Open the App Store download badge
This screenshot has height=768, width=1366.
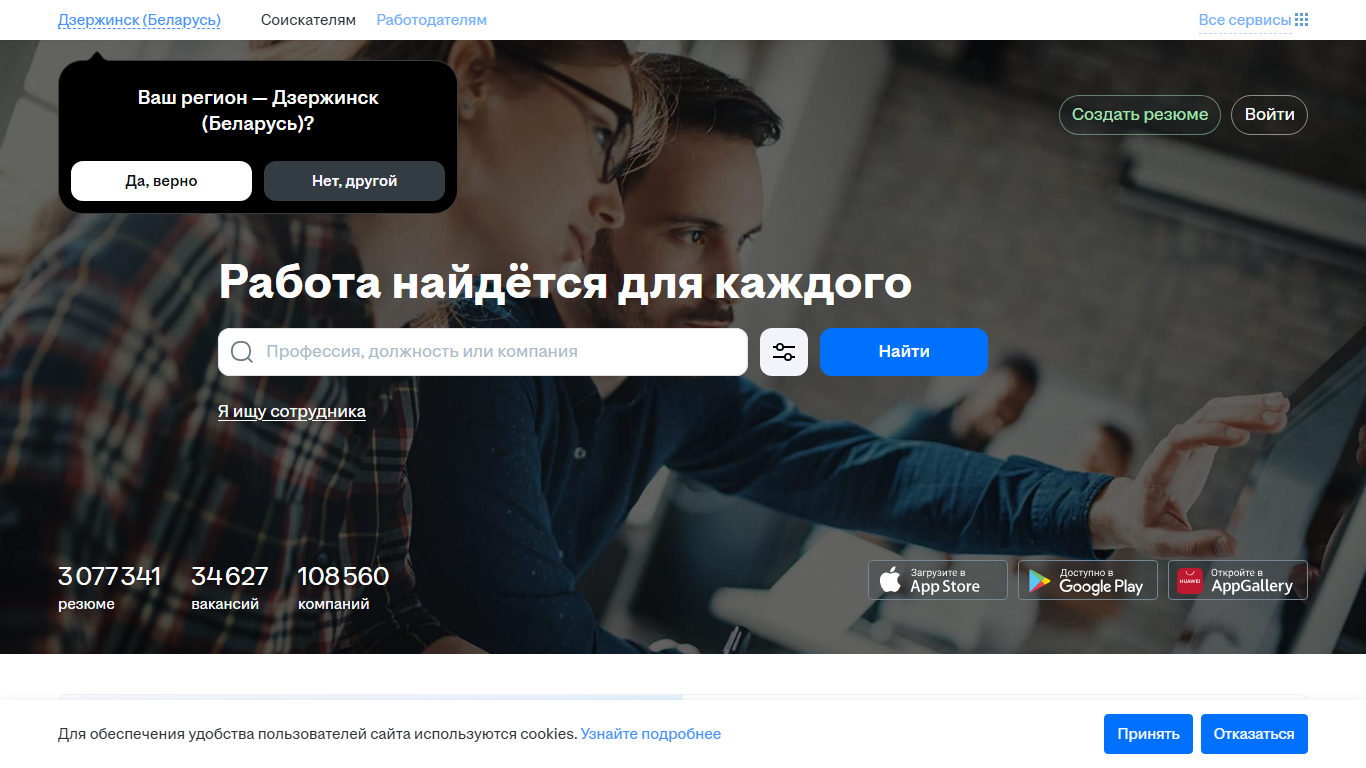[x=938, y=580]
